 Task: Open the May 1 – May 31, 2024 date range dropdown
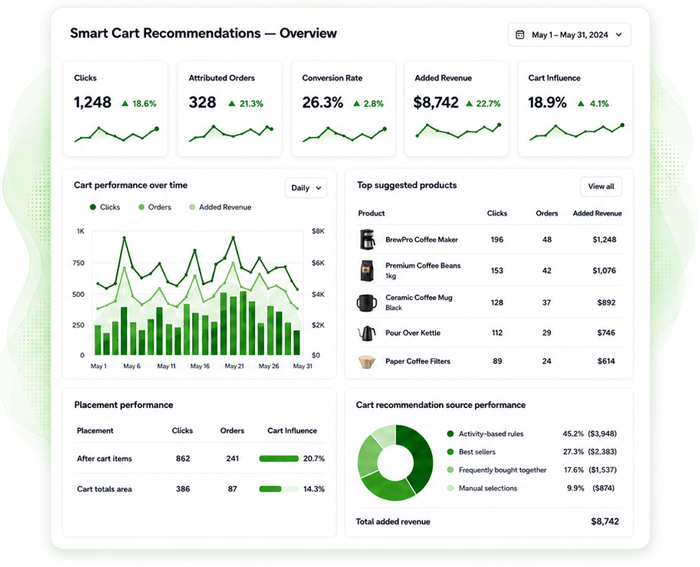click(569, 34)
